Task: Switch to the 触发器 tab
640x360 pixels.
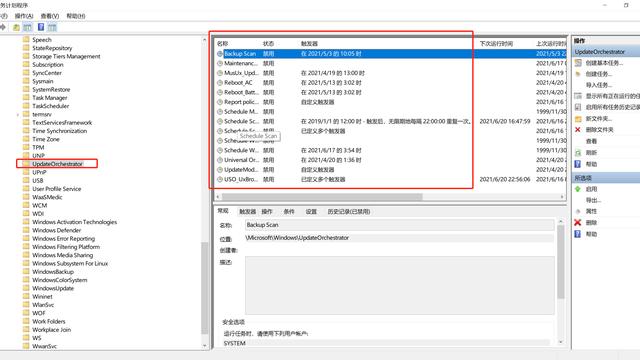Action: (x=247, y=211)
